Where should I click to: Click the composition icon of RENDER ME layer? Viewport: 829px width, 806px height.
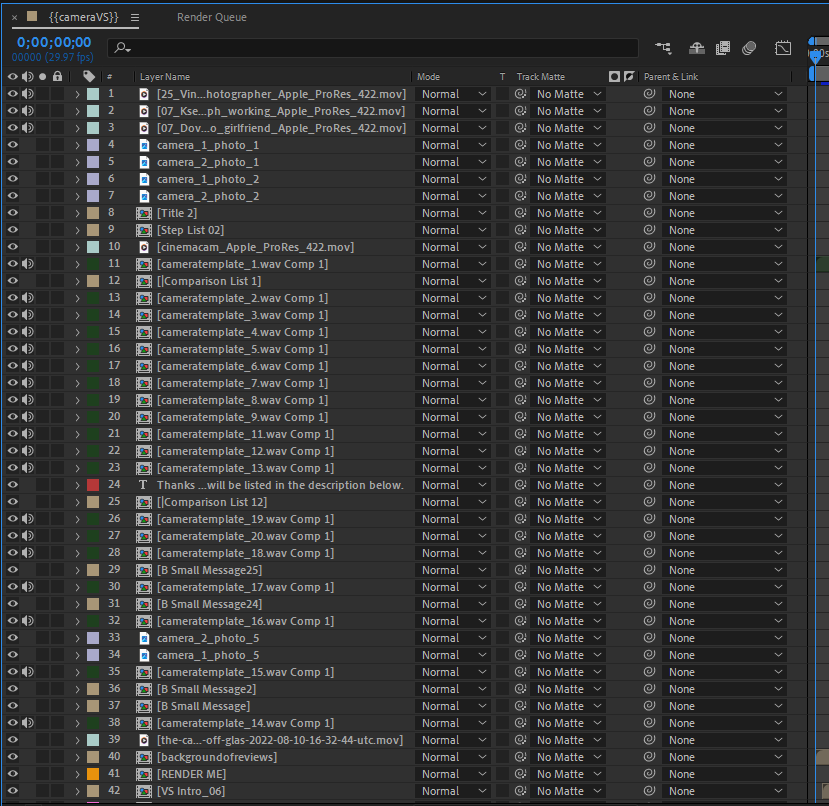point(144,774)
